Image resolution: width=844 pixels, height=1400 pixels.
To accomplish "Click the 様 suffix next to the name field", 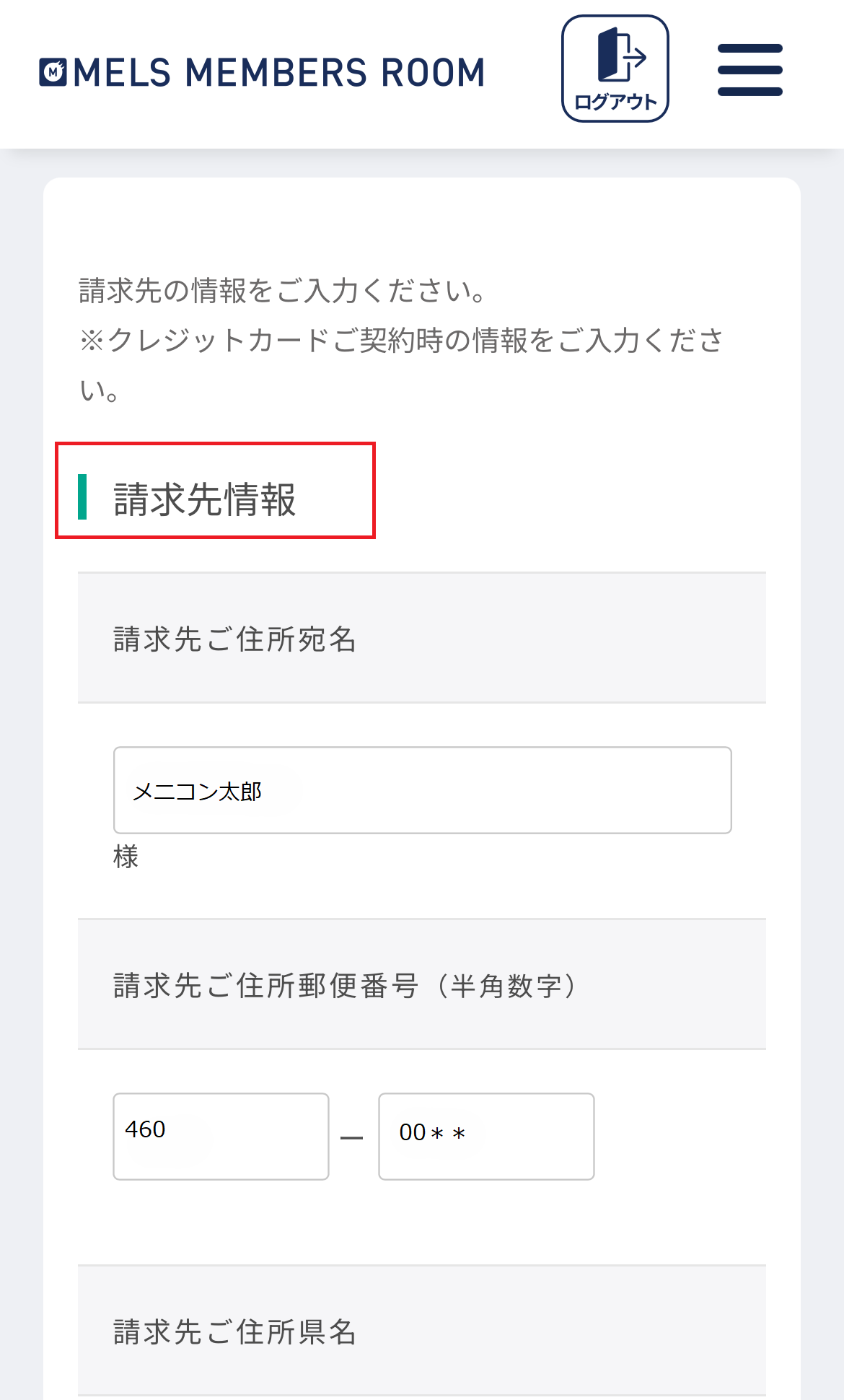I will coord(126,858).
